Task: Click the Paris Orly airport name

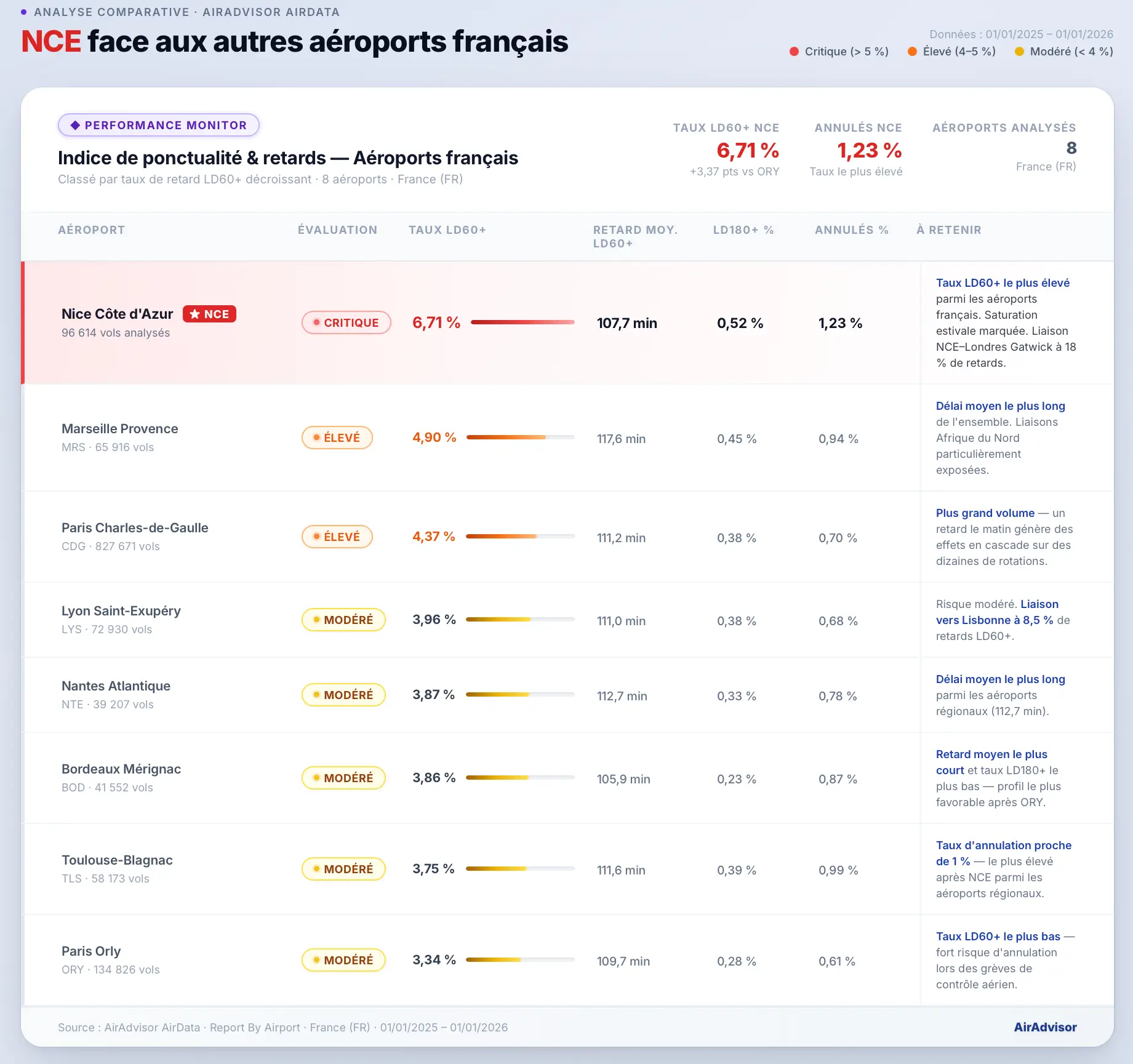Action: [91, 951]
